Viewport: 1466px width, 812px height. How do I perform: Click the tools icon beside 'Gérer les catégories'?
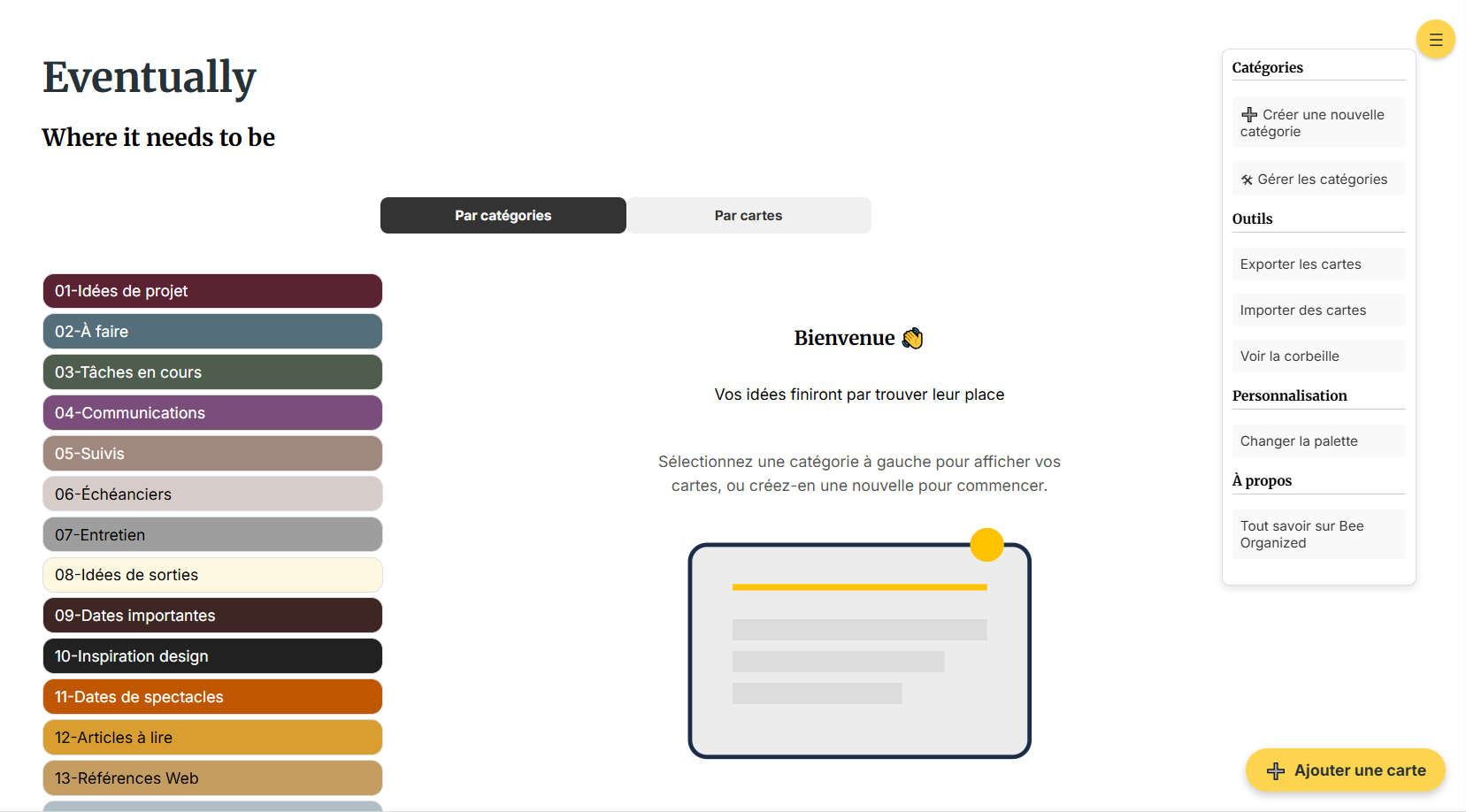click(1247, 180)
